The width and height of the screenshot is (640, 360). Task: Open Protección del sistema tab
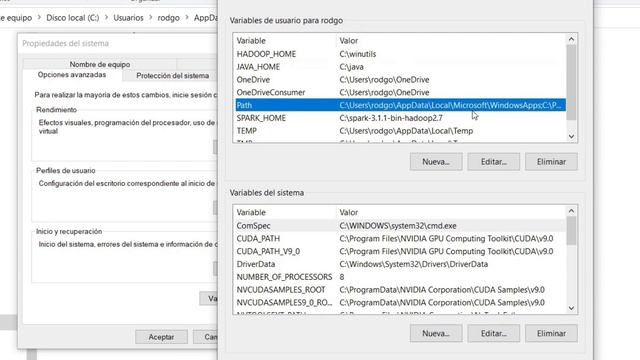(172, 76)
